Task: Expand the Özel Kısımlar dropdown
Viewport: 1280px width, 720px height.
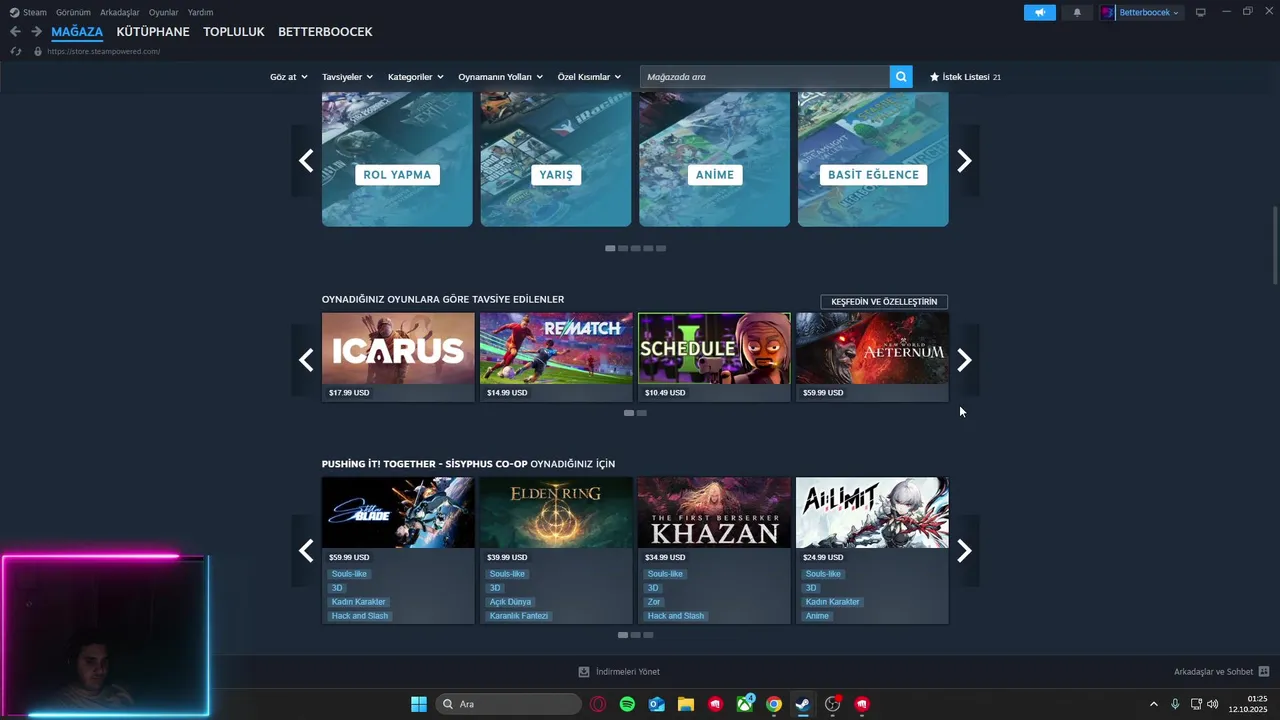Action: 589,77
